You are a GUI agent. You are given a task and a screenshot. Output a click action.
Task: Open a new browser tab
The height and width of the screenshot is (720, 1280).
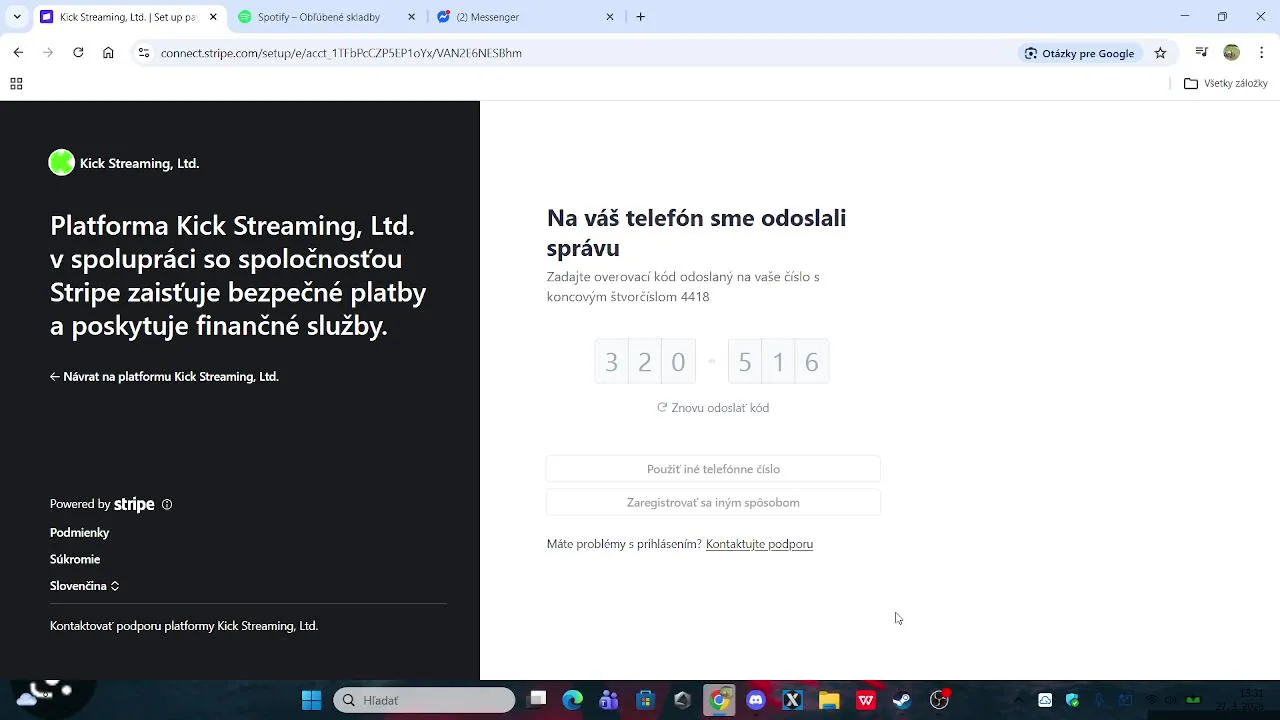click(x=641, y=17)
